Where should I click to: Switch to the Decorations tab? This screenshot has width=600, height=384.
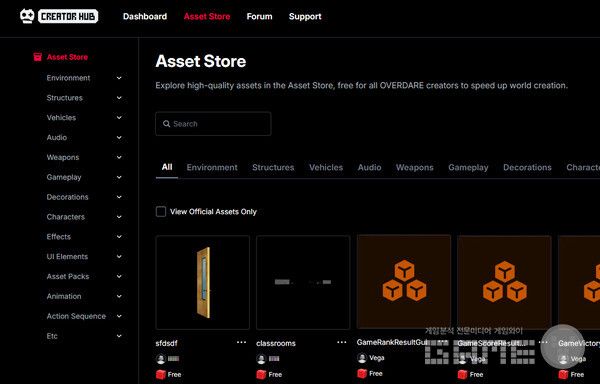tap(527, 168)
